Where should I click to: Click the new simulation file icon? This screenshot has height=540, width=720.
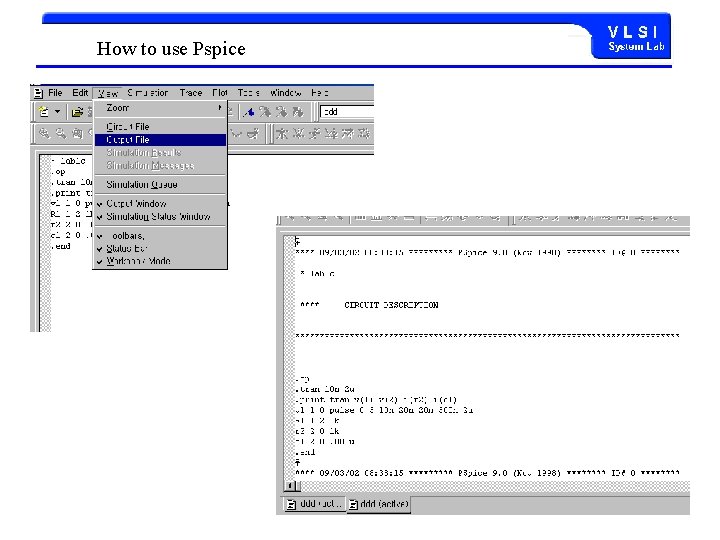point(44,112)
